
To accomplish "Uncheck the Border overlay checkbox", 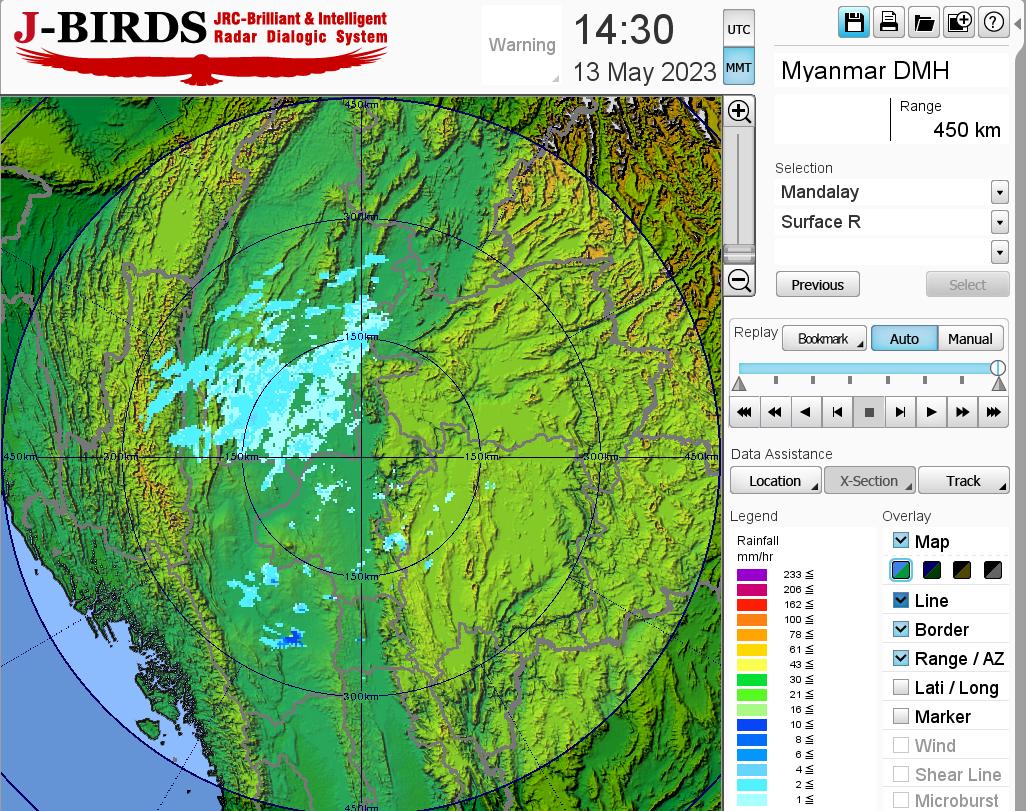I will [901, 629].
